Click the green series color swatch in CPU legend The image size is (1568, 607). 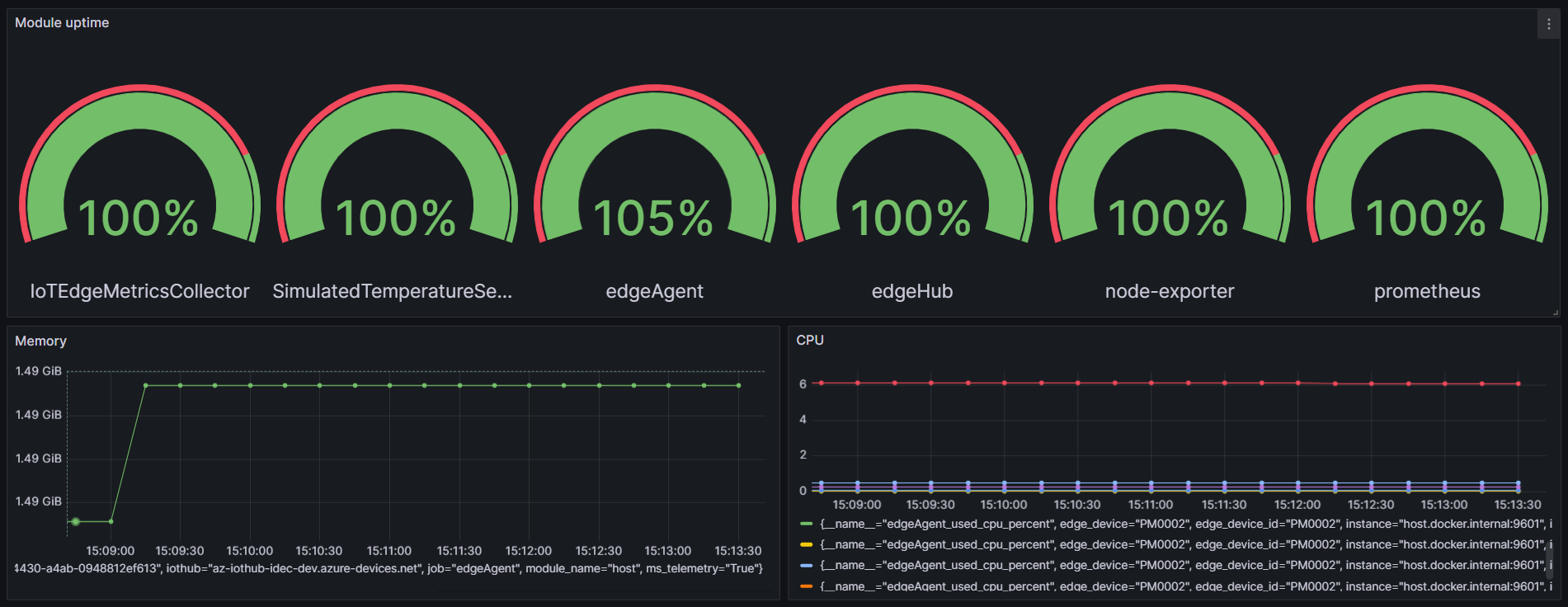coord(807,524)
